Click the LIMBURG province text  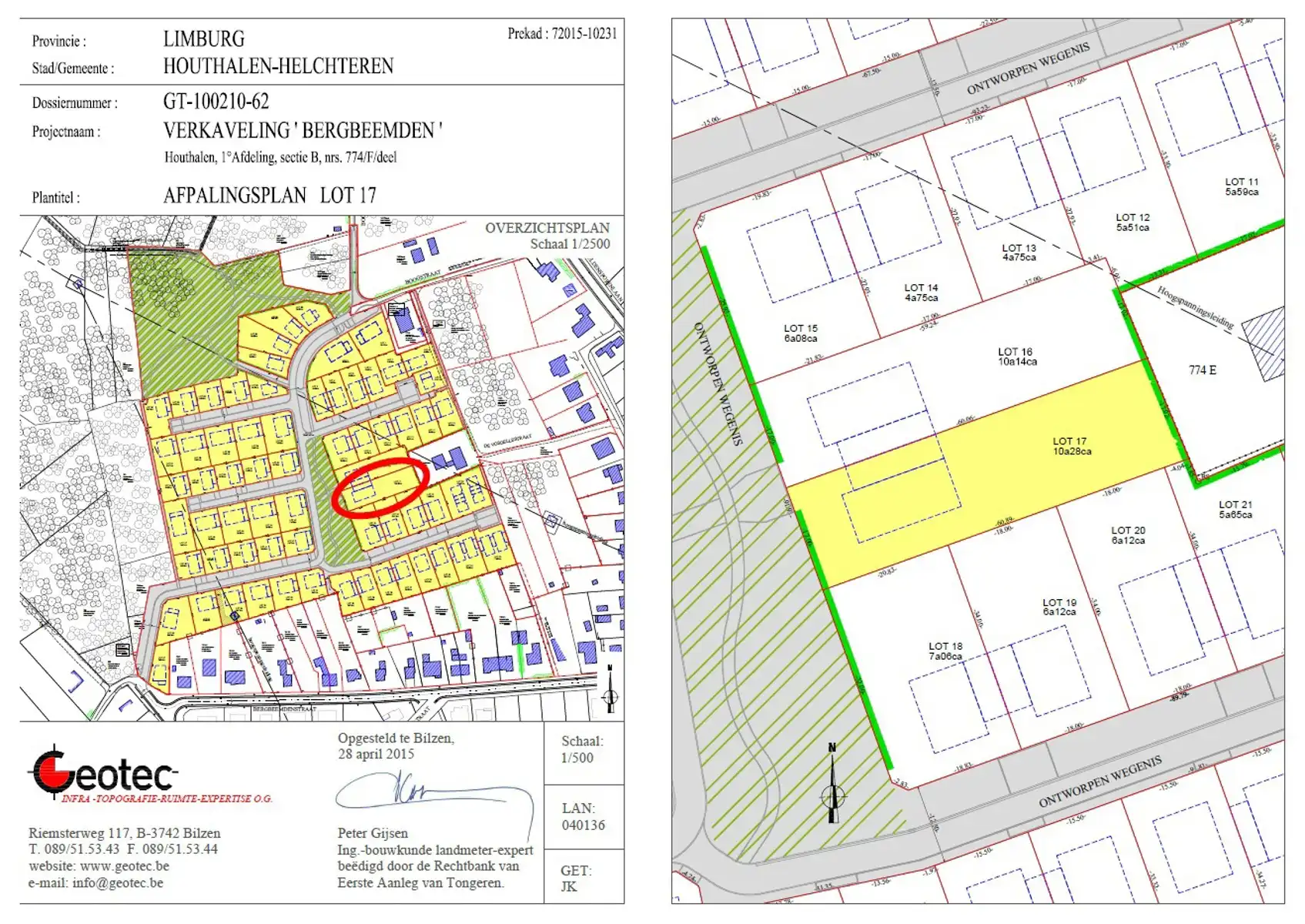click(x=204, y=39)
